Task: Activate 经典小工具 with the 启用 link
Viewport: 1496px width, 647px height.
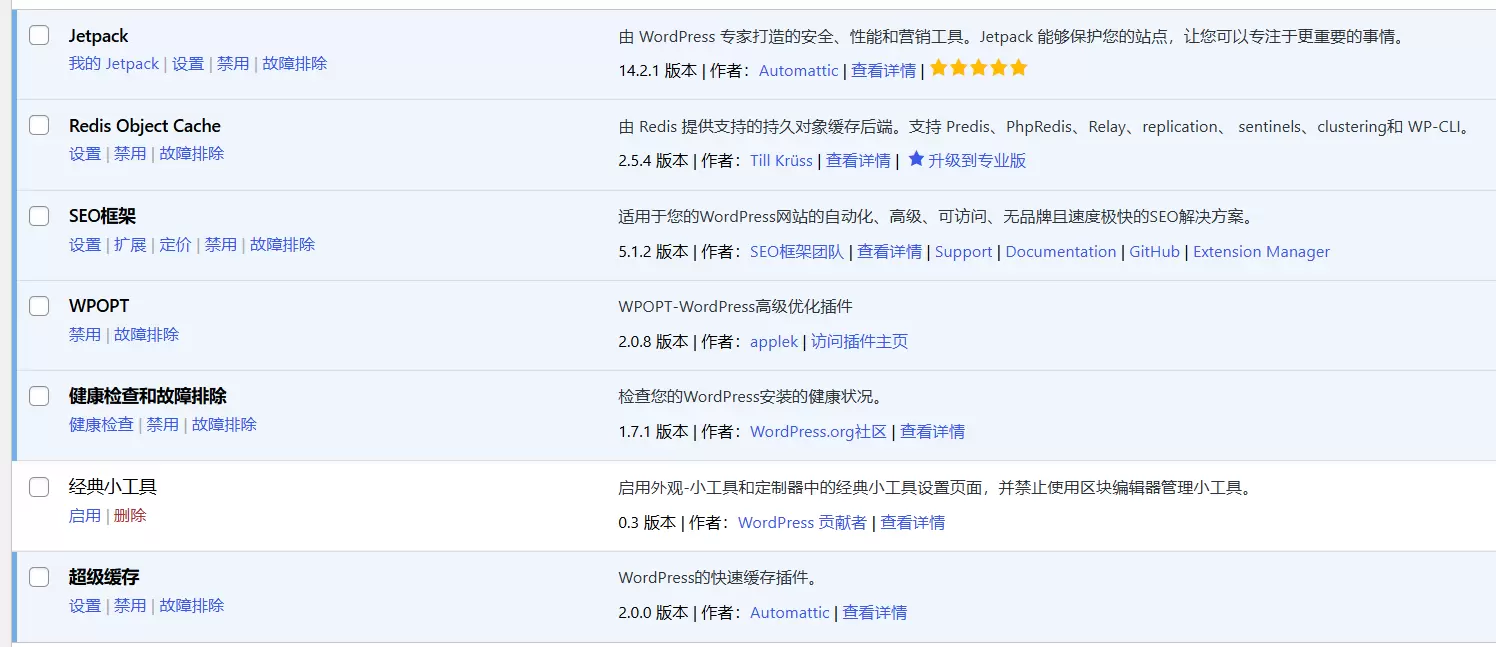Action: point(85,515)
